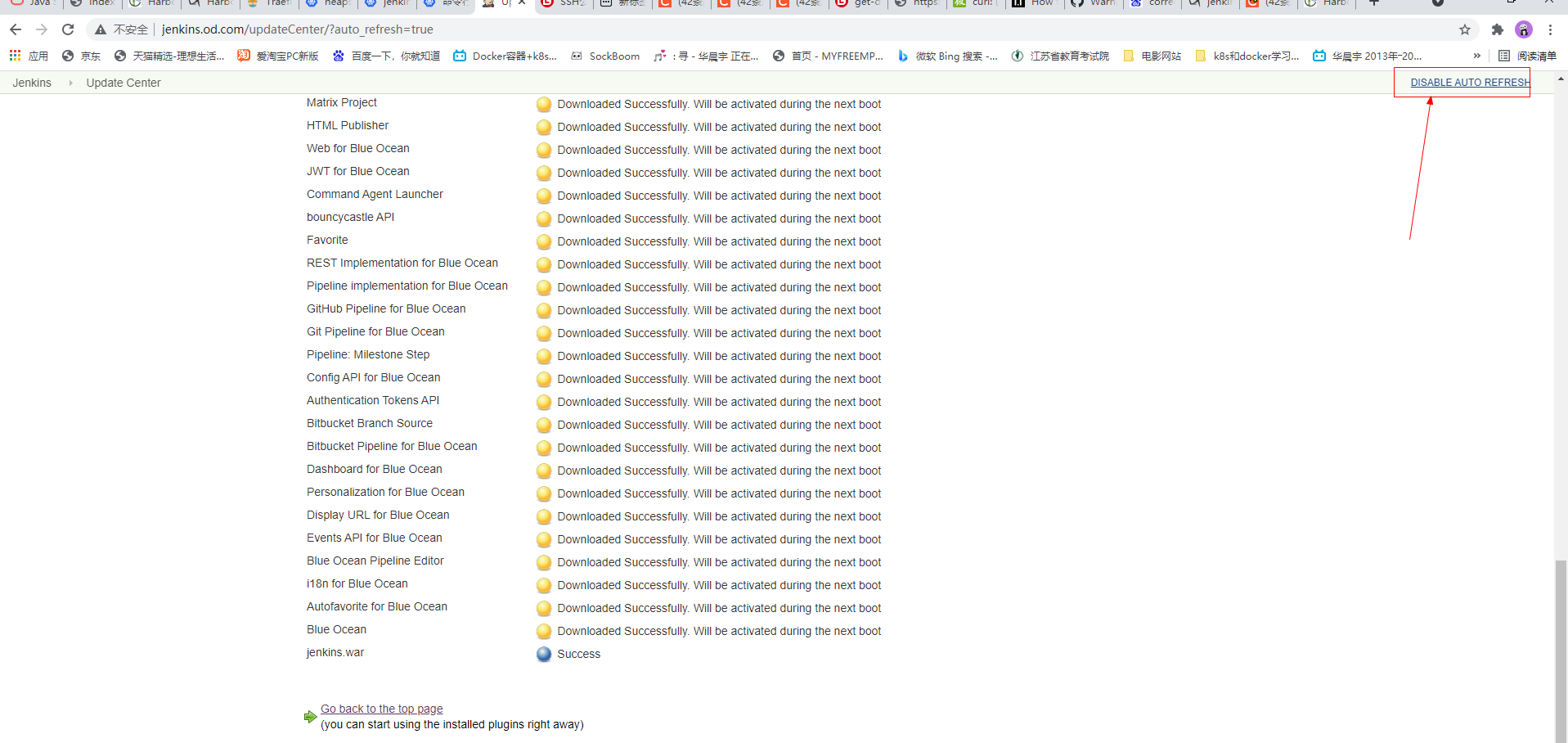Open the Docker容器+k8s bookmark
The width and height of the screenshot is (1568, 743).
click(x=505, y=56)
